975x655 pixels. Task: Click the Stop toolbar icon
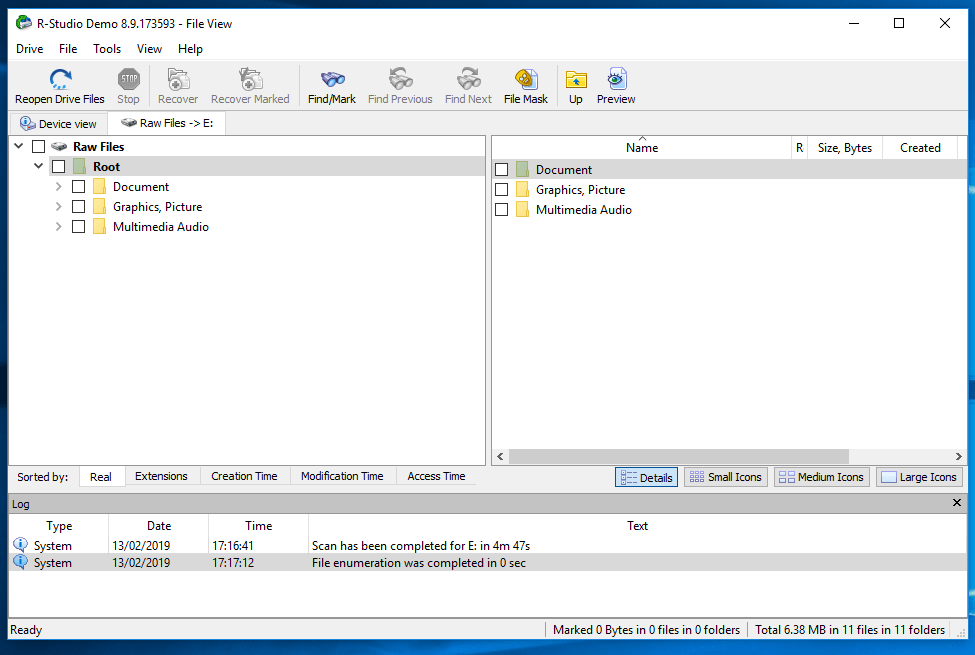pos(129,79)
